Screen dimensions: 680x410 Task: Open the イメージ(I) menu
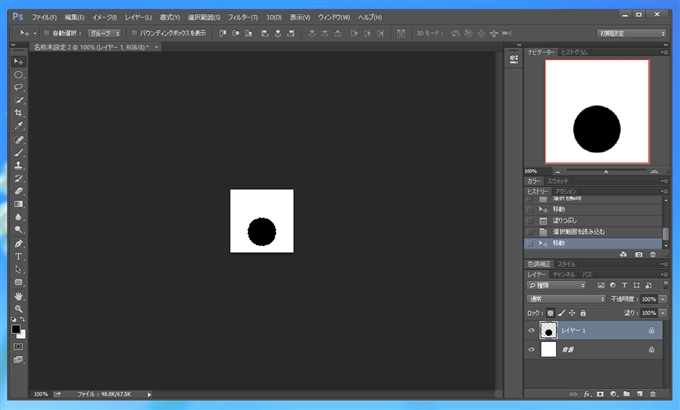(104, 17)
